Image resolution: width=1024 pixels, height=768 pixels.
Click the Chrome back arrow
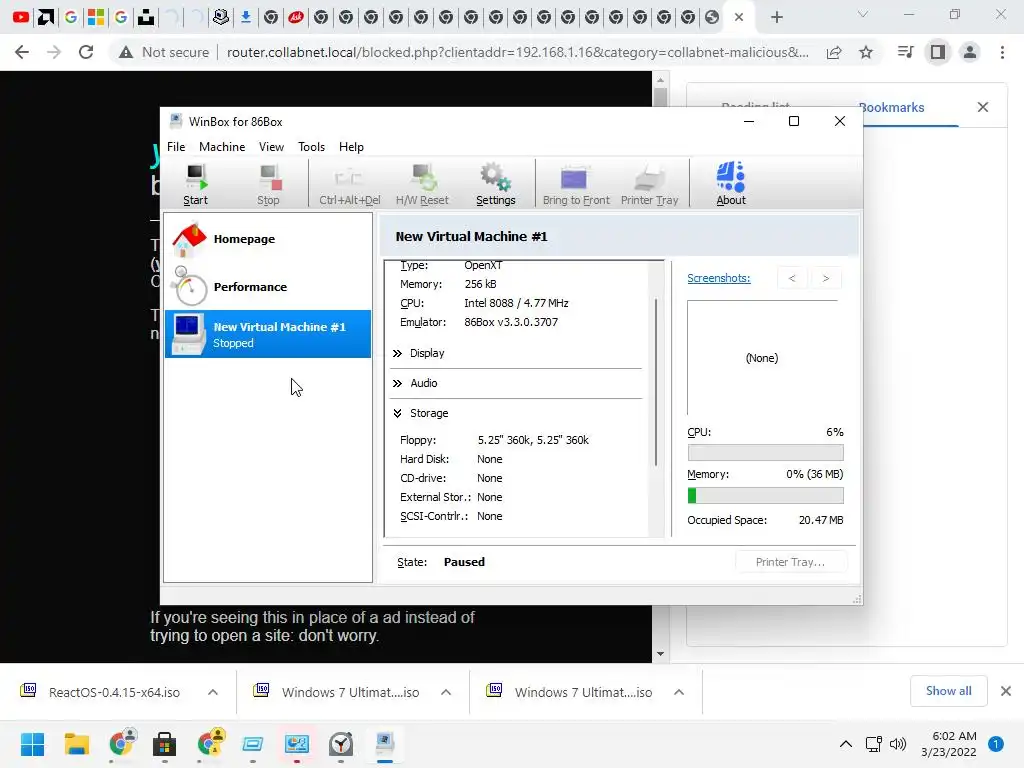[22, 52]
